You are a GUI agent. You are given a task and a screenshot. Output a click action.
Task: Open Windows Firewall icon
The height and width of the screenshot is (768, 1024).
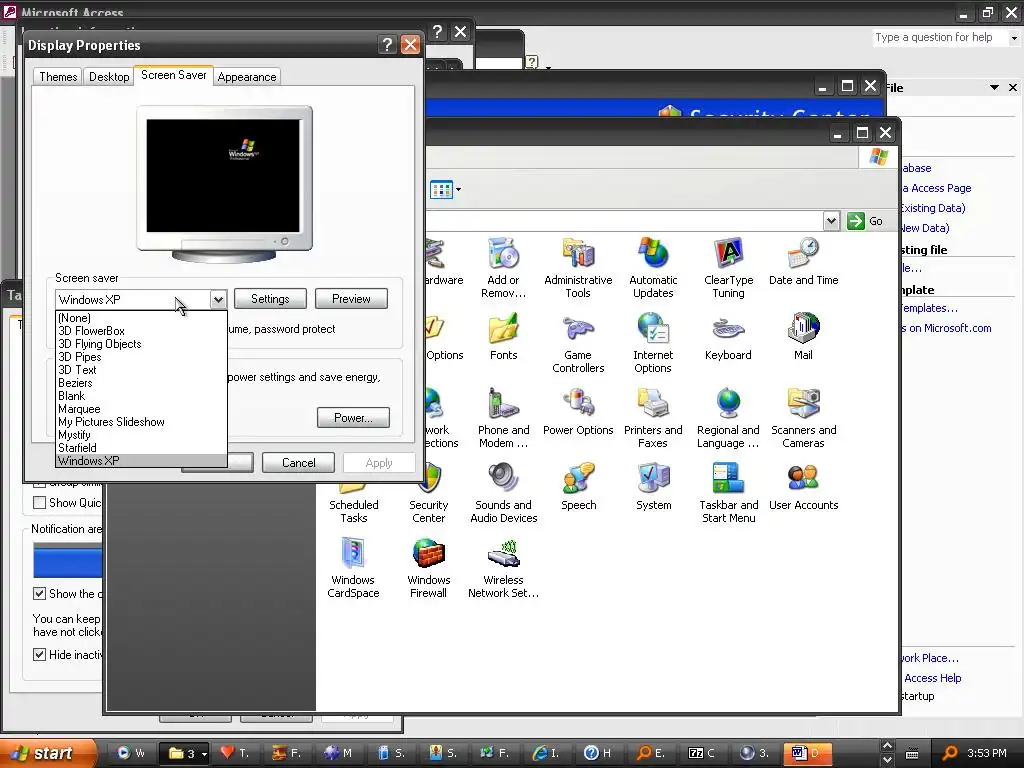428,568
